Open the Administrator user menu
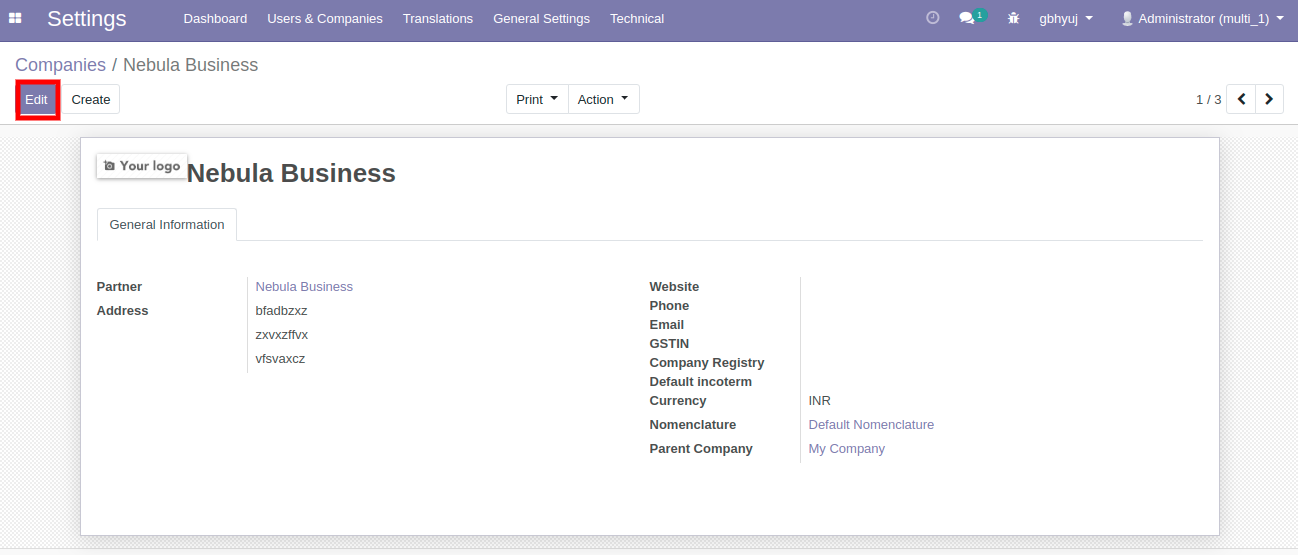 (x=1202, y=18)
